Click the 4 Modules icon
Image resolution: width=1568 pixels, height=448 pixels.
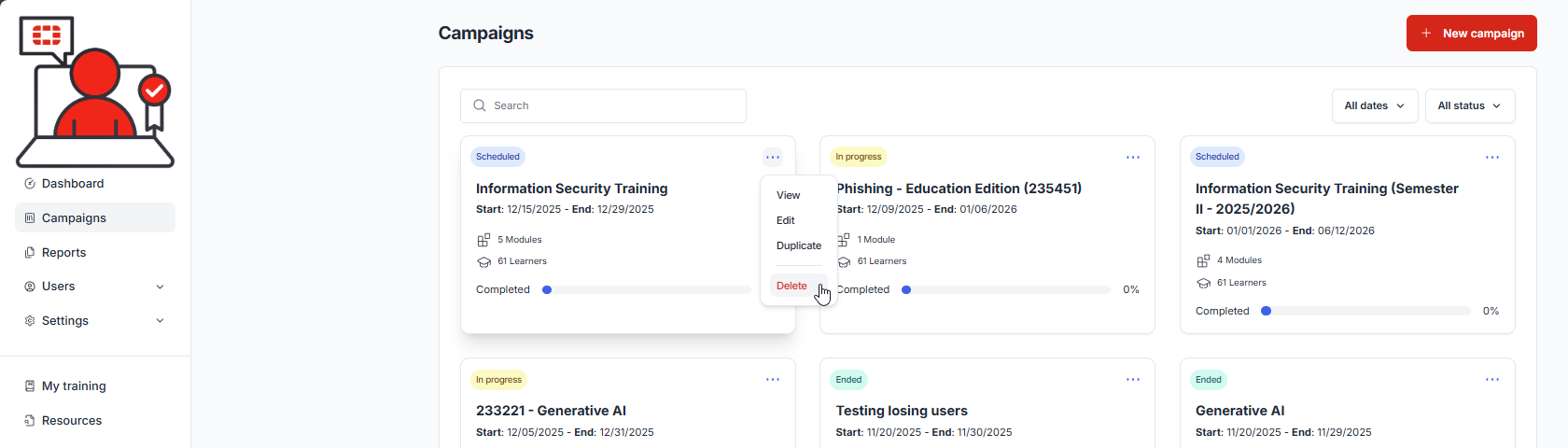coord(1203,260)
